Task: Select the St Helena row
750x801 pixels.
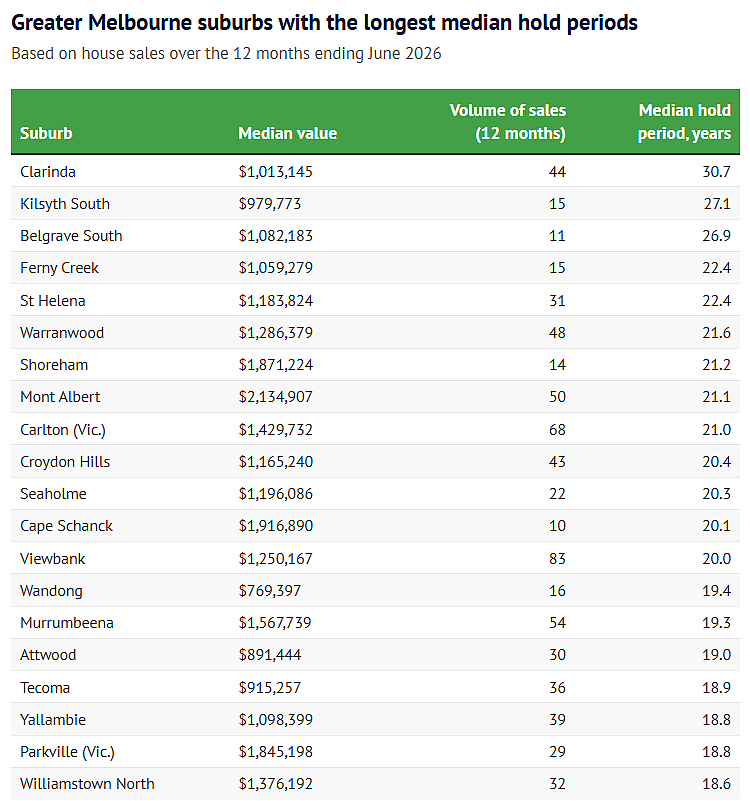Action: [375, 300]
